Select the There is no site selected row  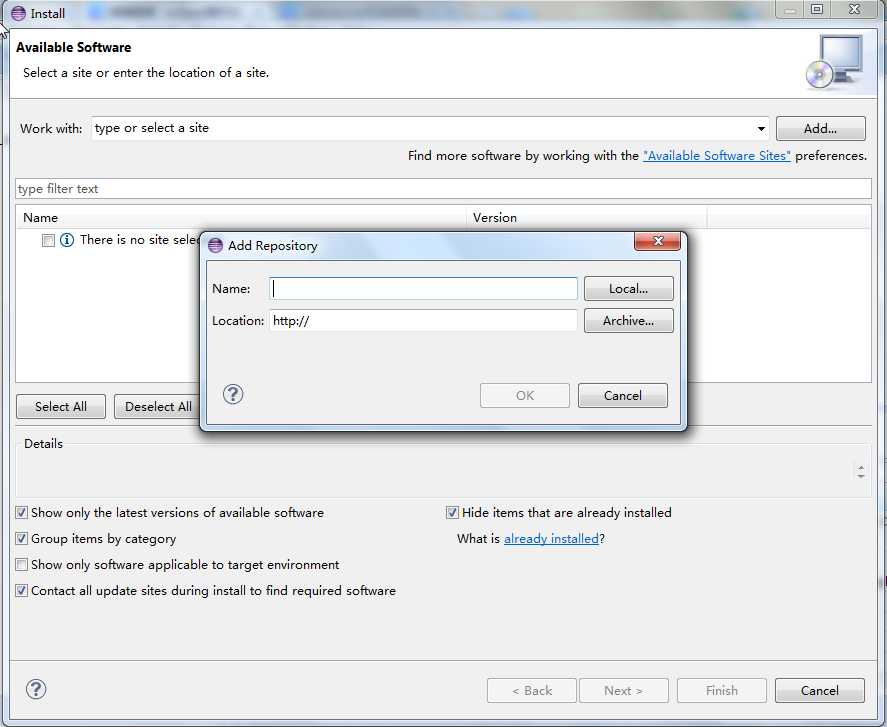tap(139, 240)
